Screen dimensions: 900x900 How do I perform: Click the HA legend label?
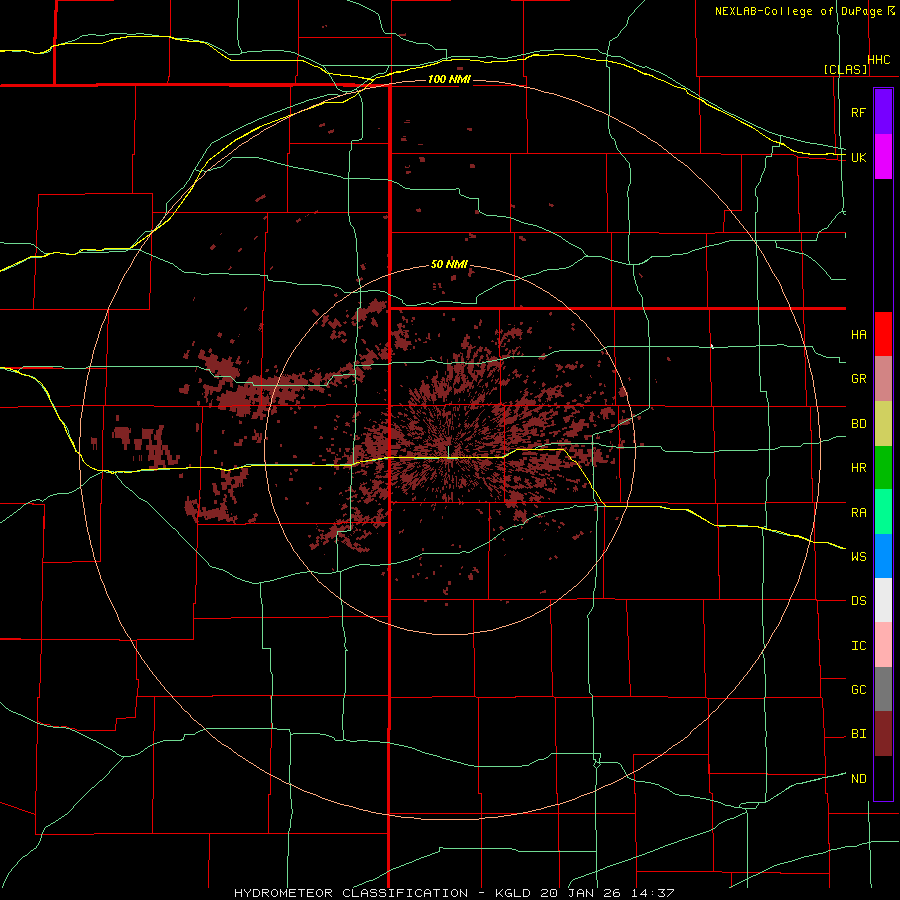(x=858, y=335)
